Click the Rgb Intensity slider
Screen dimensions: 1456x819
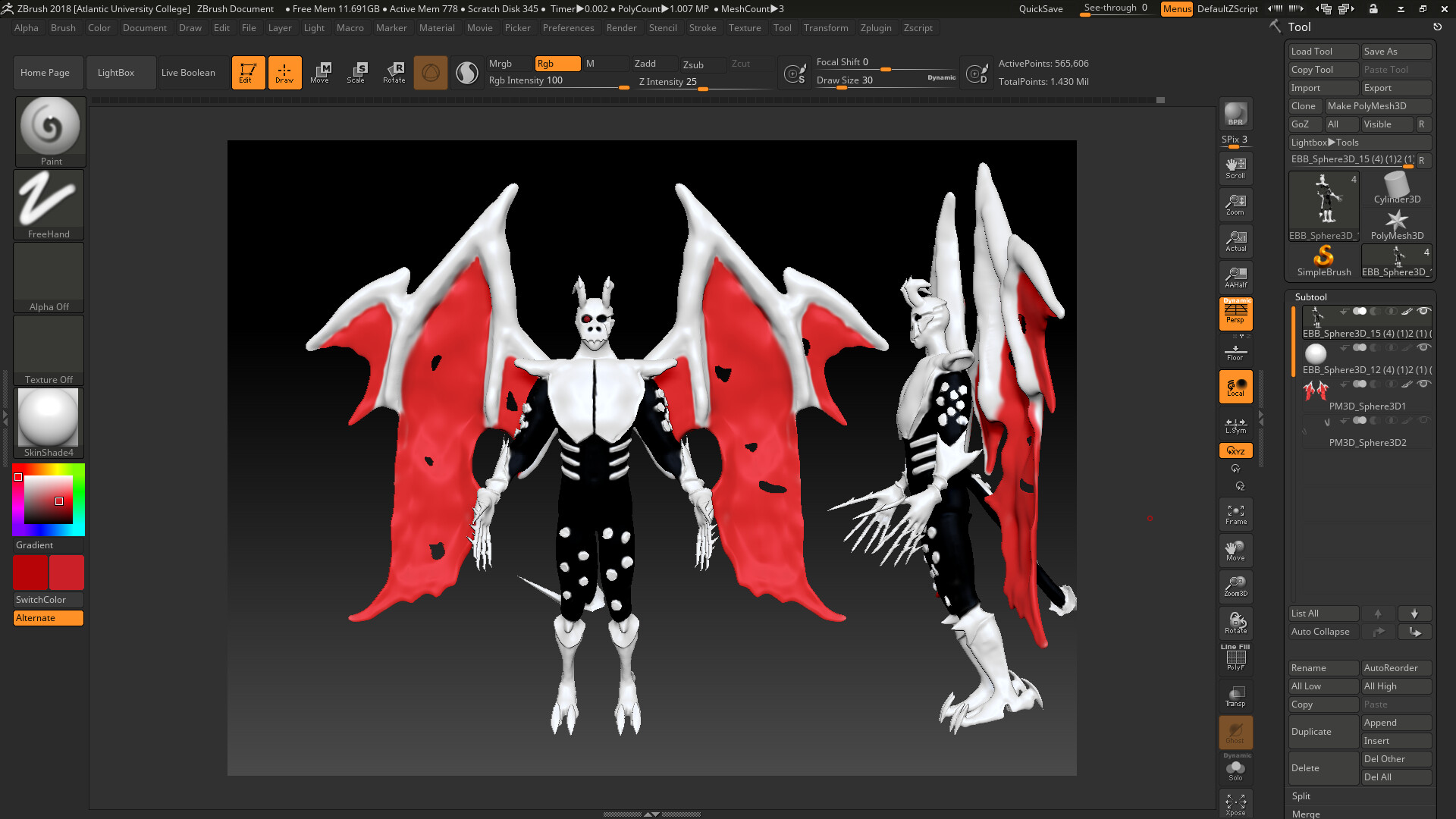[557, 81]
